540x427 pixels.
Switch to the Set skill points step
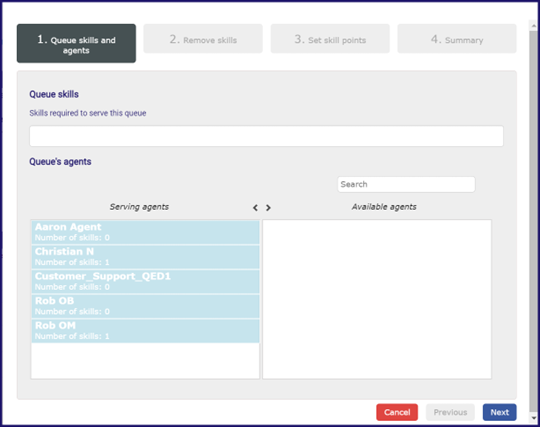point(330,39)
